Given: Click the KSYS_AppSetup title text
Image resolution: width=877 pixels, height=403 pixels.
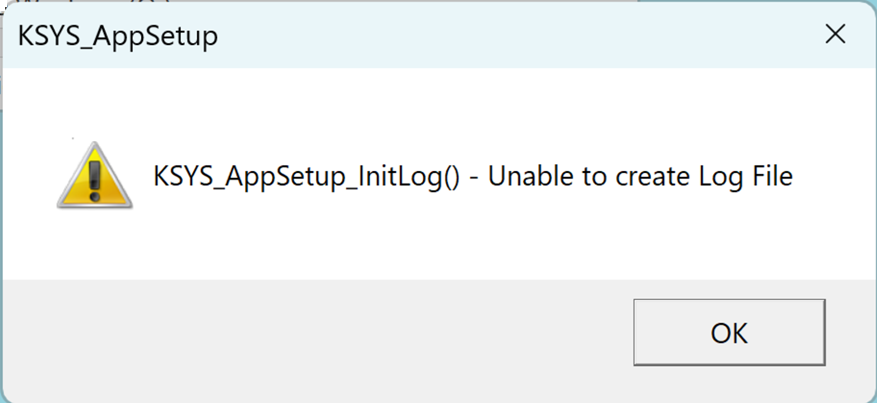Looking at the screenshot, I should pyautogui.click(x=118, y=37).
